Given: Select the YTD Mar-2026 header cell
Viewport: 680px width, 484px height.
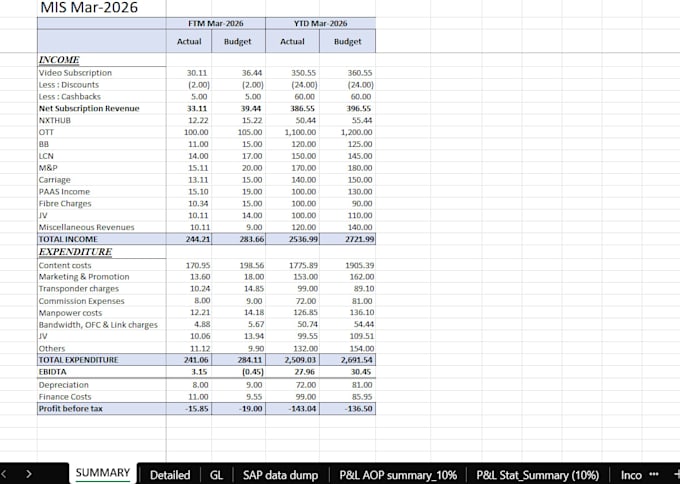Looking at the screenshot, I should coord(320,23).
